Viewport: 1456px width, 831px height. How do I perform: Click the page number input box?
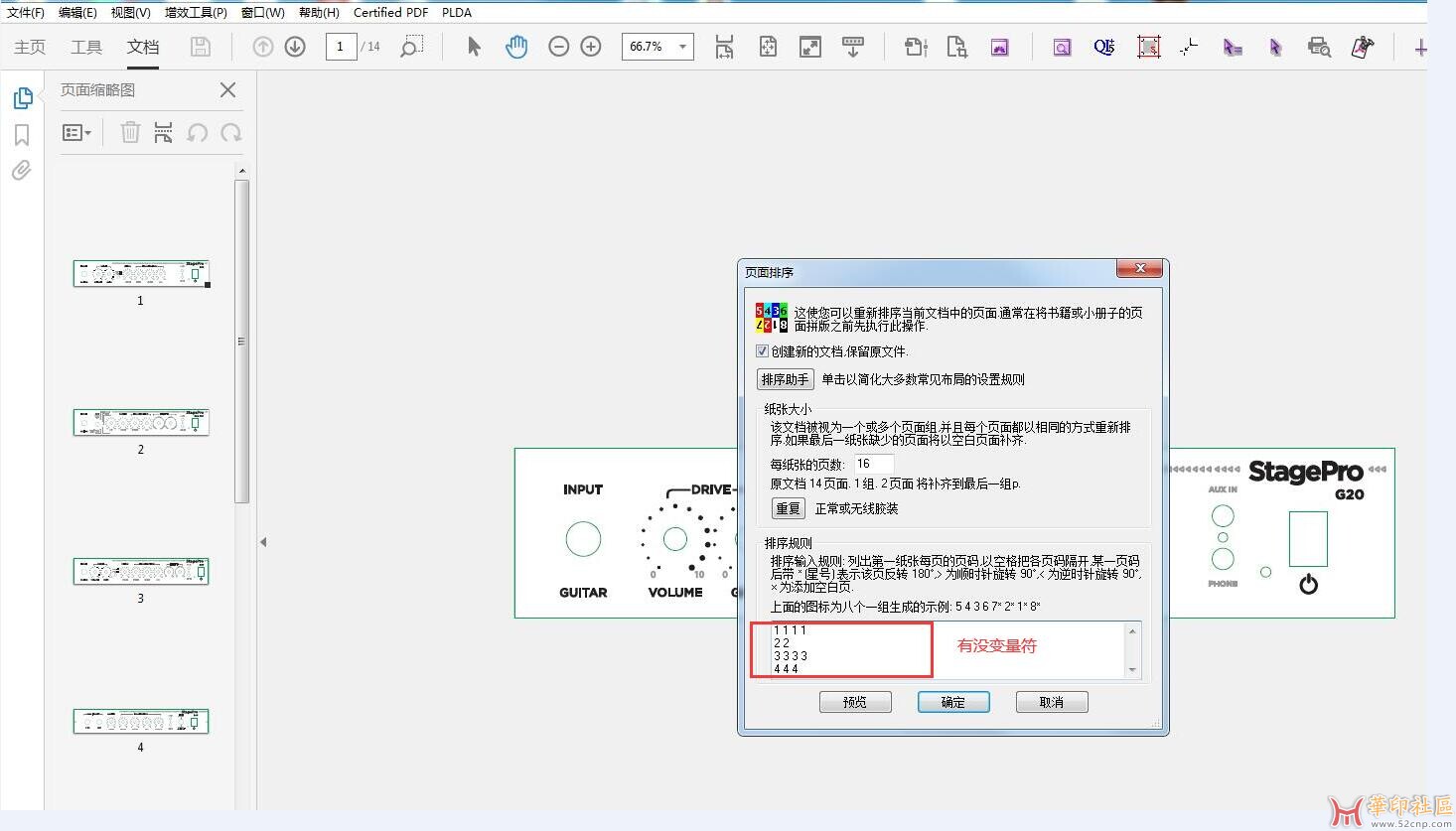click(341, 47)
